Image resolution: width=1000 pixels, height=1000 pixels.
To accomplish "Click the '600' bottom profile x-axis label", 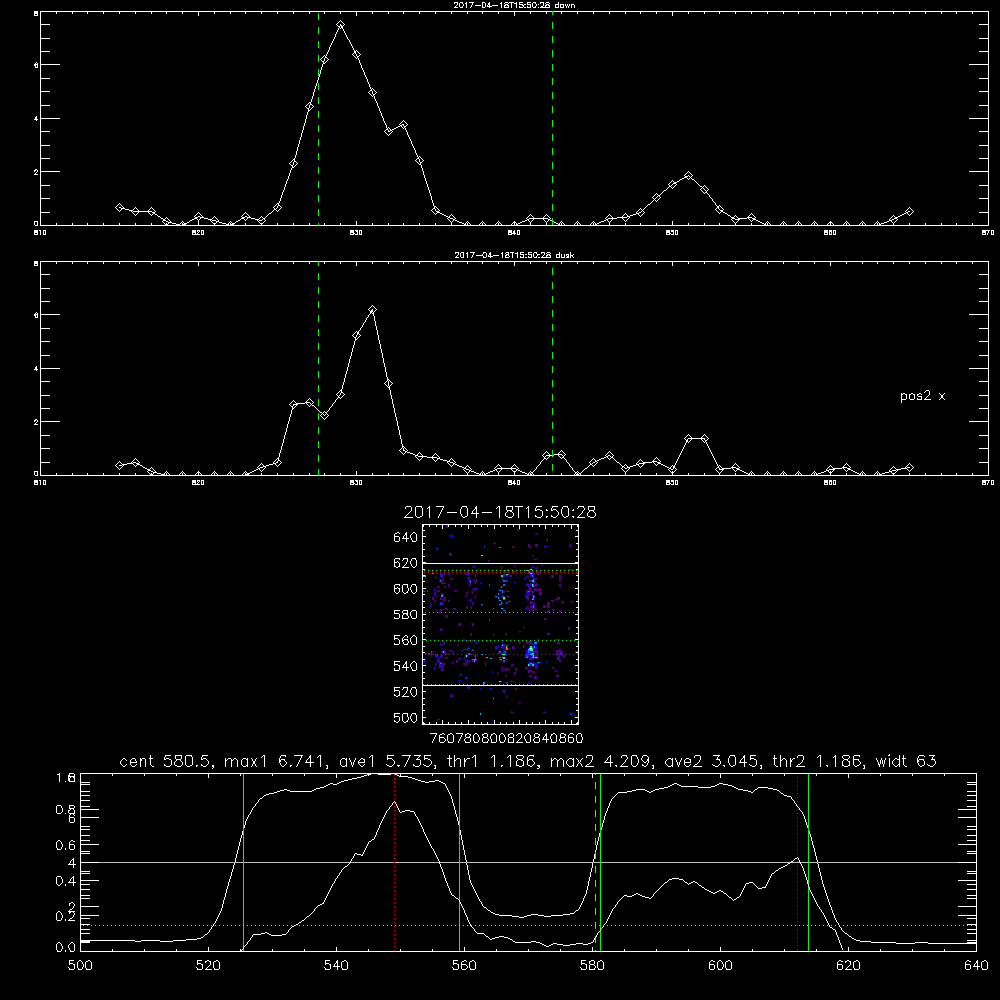I will tap(720, 966).
